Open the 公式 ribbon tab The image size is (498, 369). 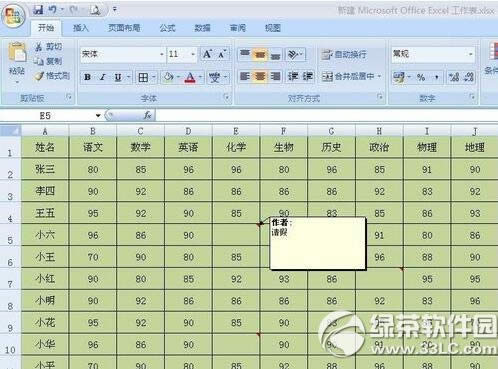[167, 28]
